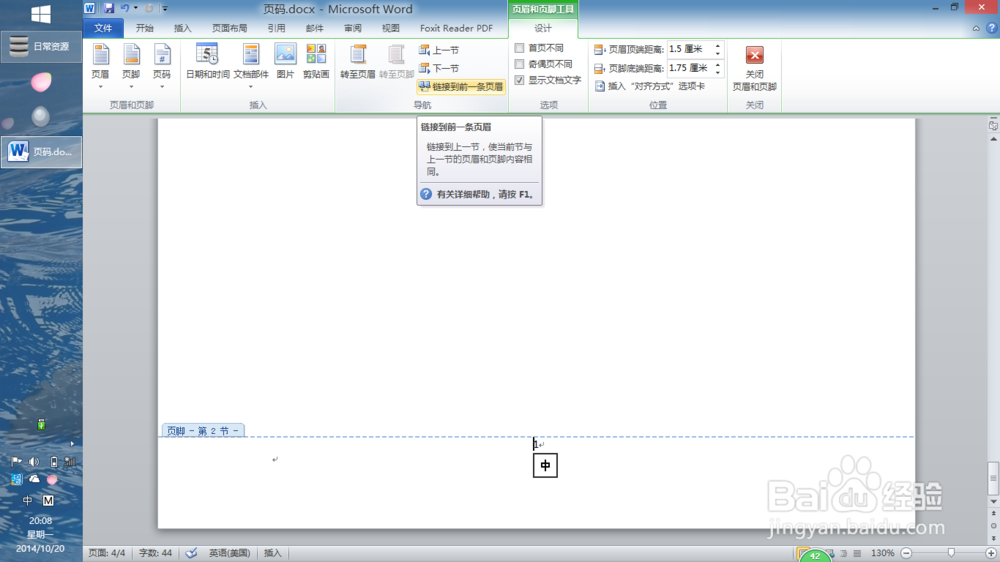Undo last action in quick access toolbar

point(125,8)
